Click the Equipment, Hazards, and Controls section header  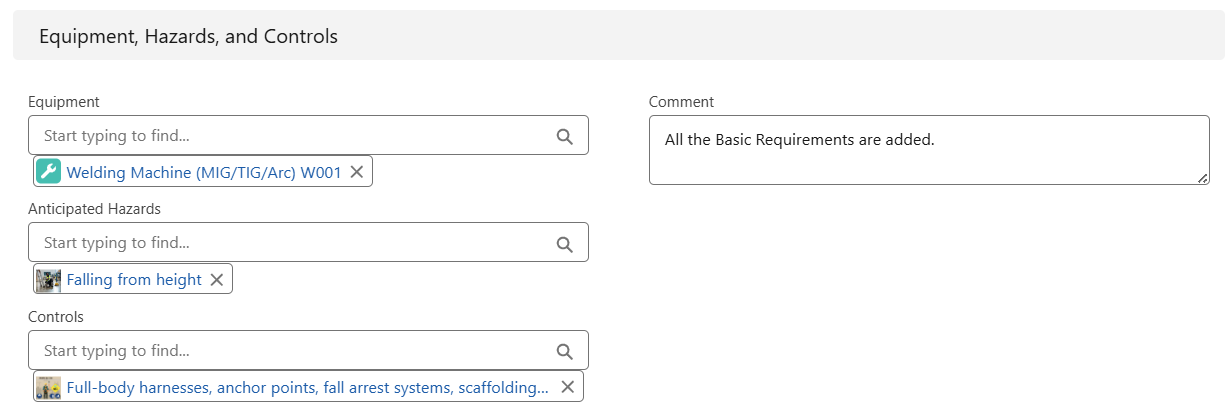tap(188, 37)
